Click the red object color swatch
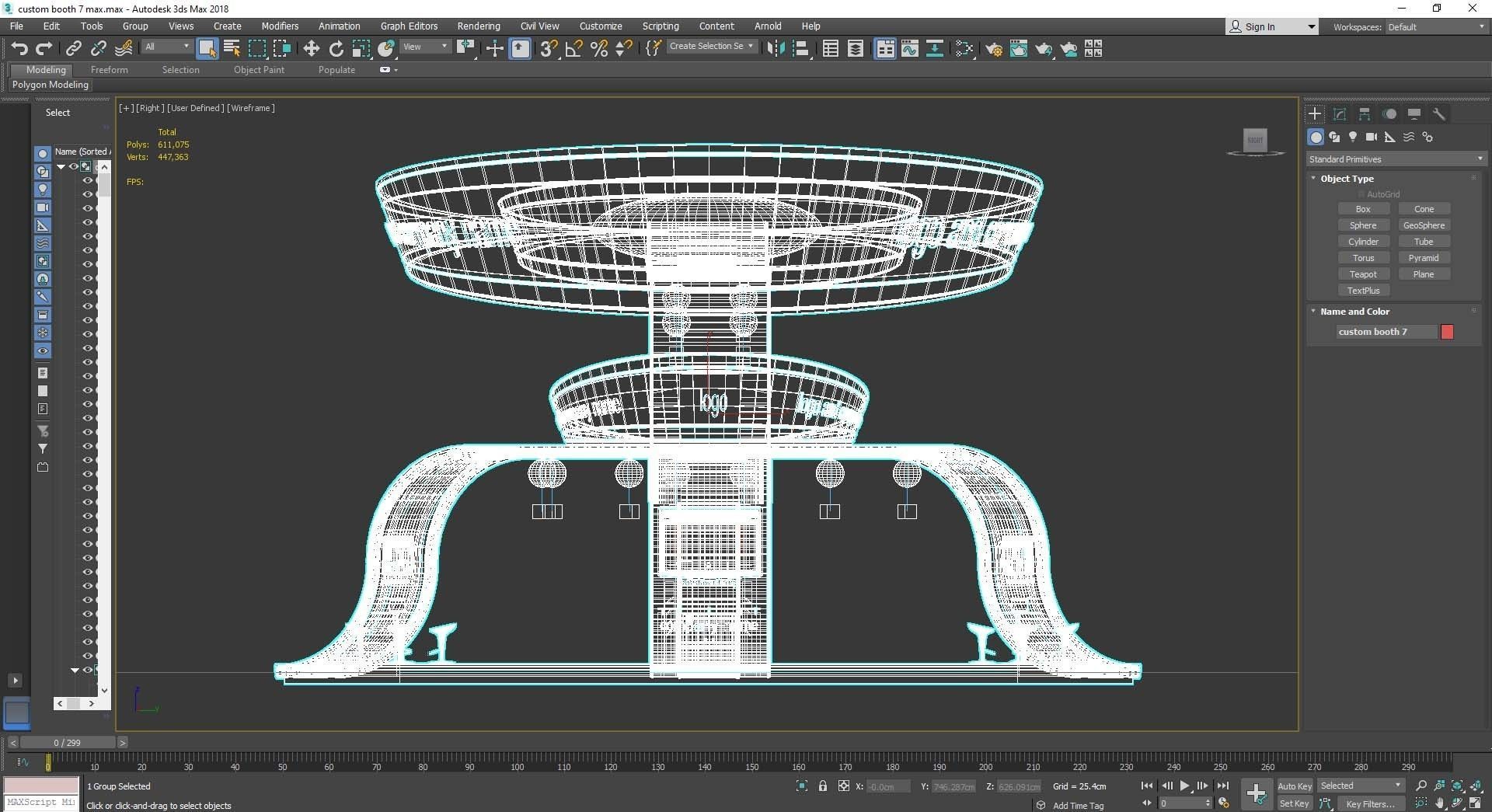1492x812 pixels. pyautogui.click(x=1447, y=332)
